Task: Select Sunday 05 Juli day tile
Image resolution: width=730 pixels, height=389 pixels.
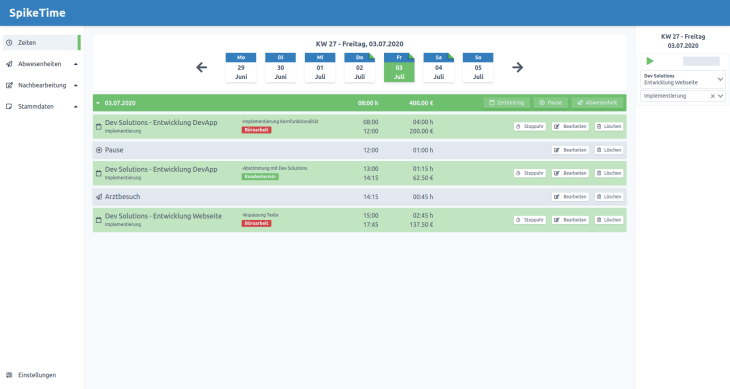Action: coord(478,67)
